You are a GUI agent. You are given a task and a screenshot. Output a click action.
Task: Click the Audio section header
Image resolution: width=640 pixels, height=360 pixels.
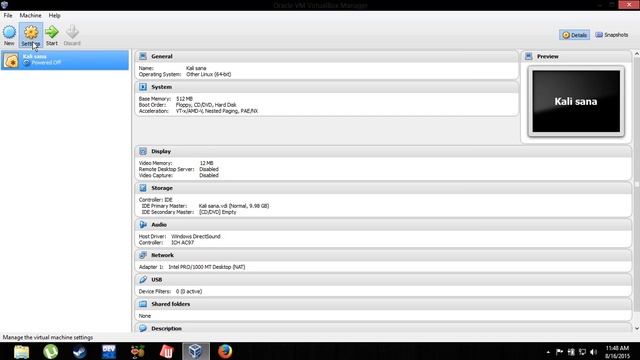coord(383,225)
